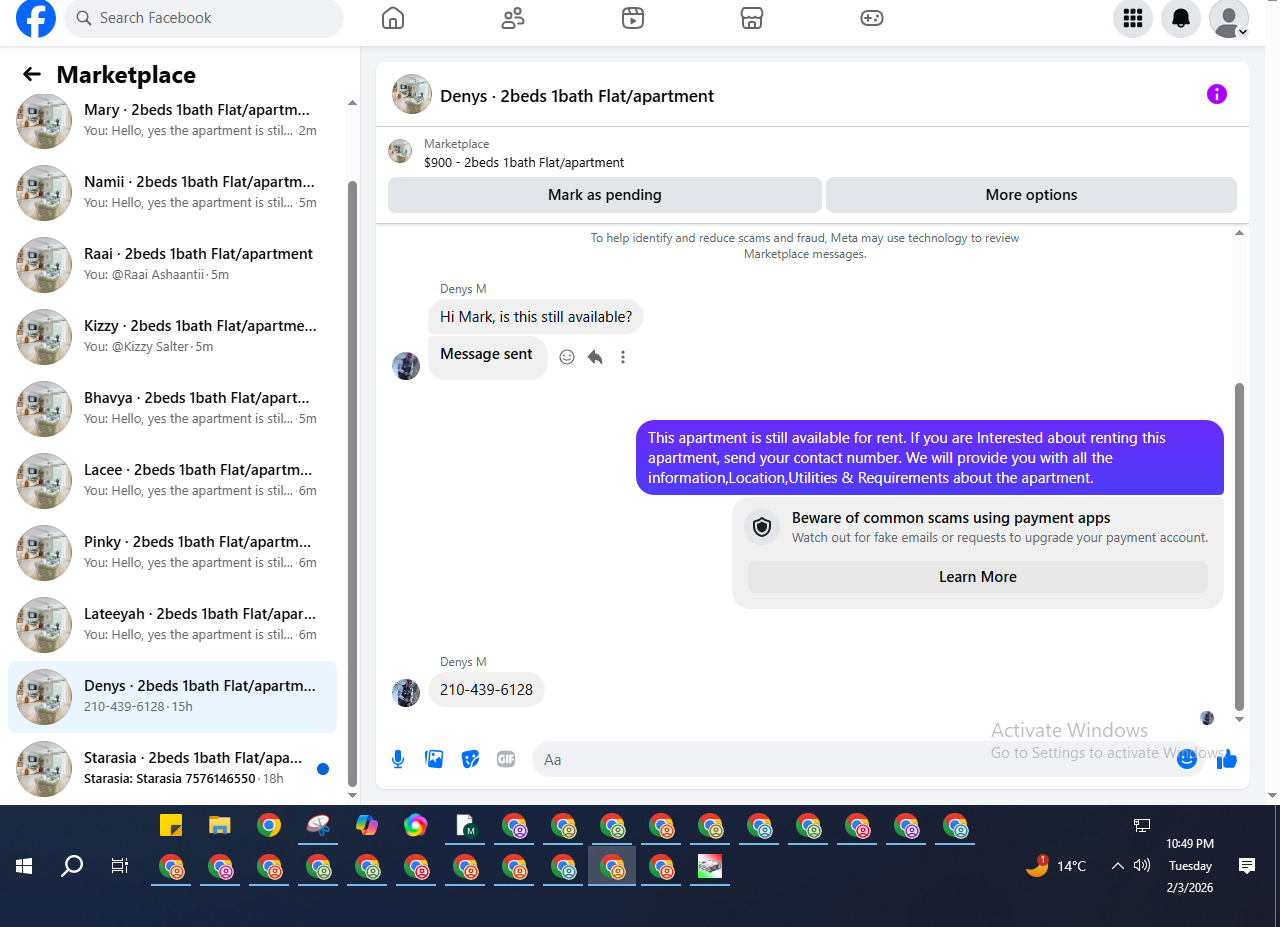Screen dimensions: 1280x927
Task: Click the shield icon in scam warning
Action: pyautogui.click(x=762, y=527)
